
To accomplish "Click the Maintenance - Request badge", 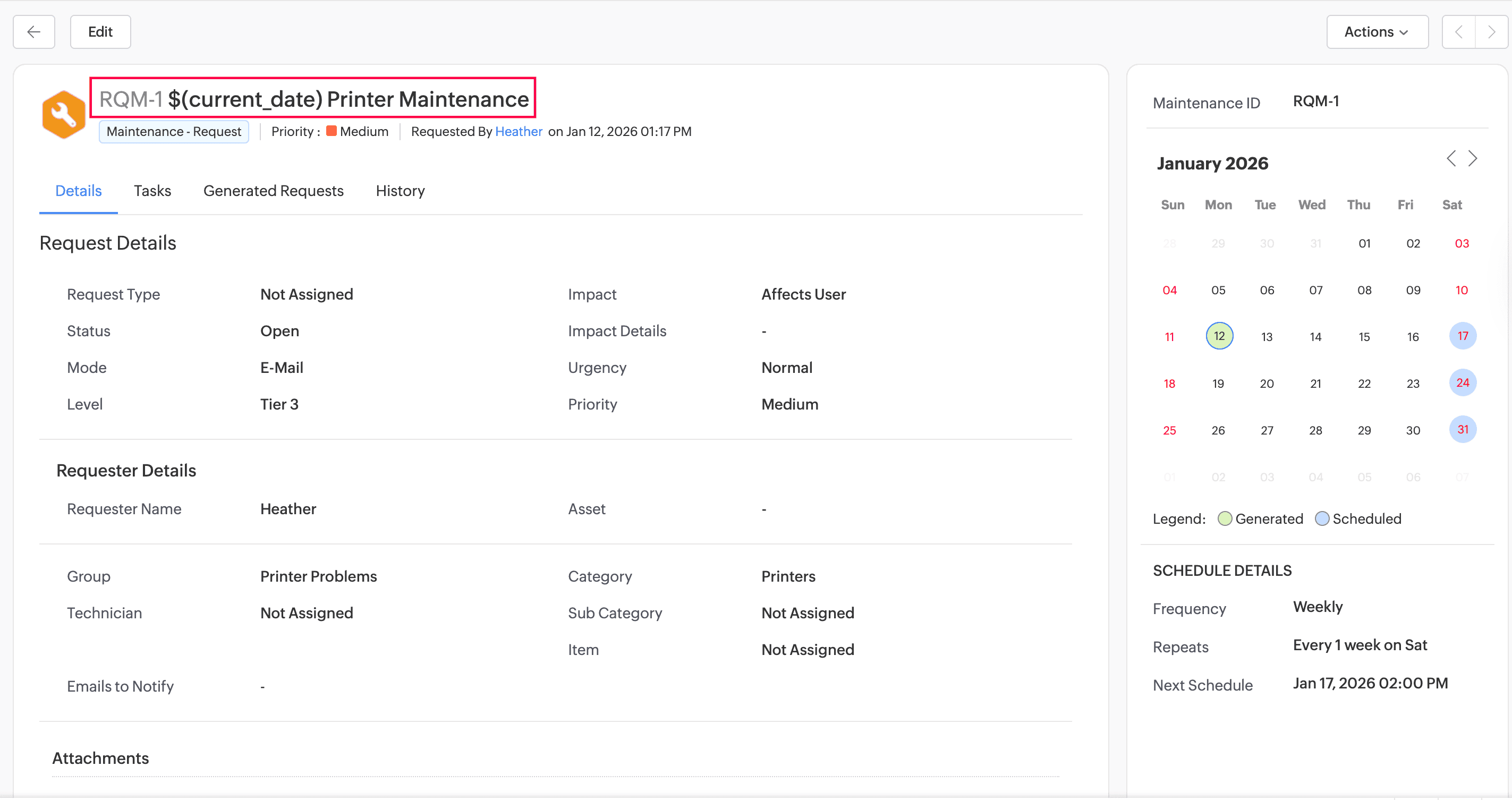I will 174,132.
